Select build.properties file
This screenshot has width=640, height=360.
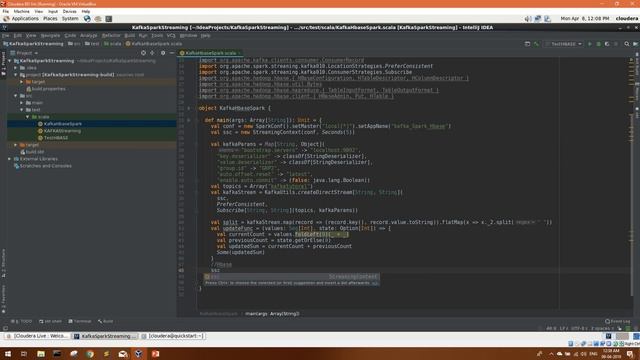point(46,89)
